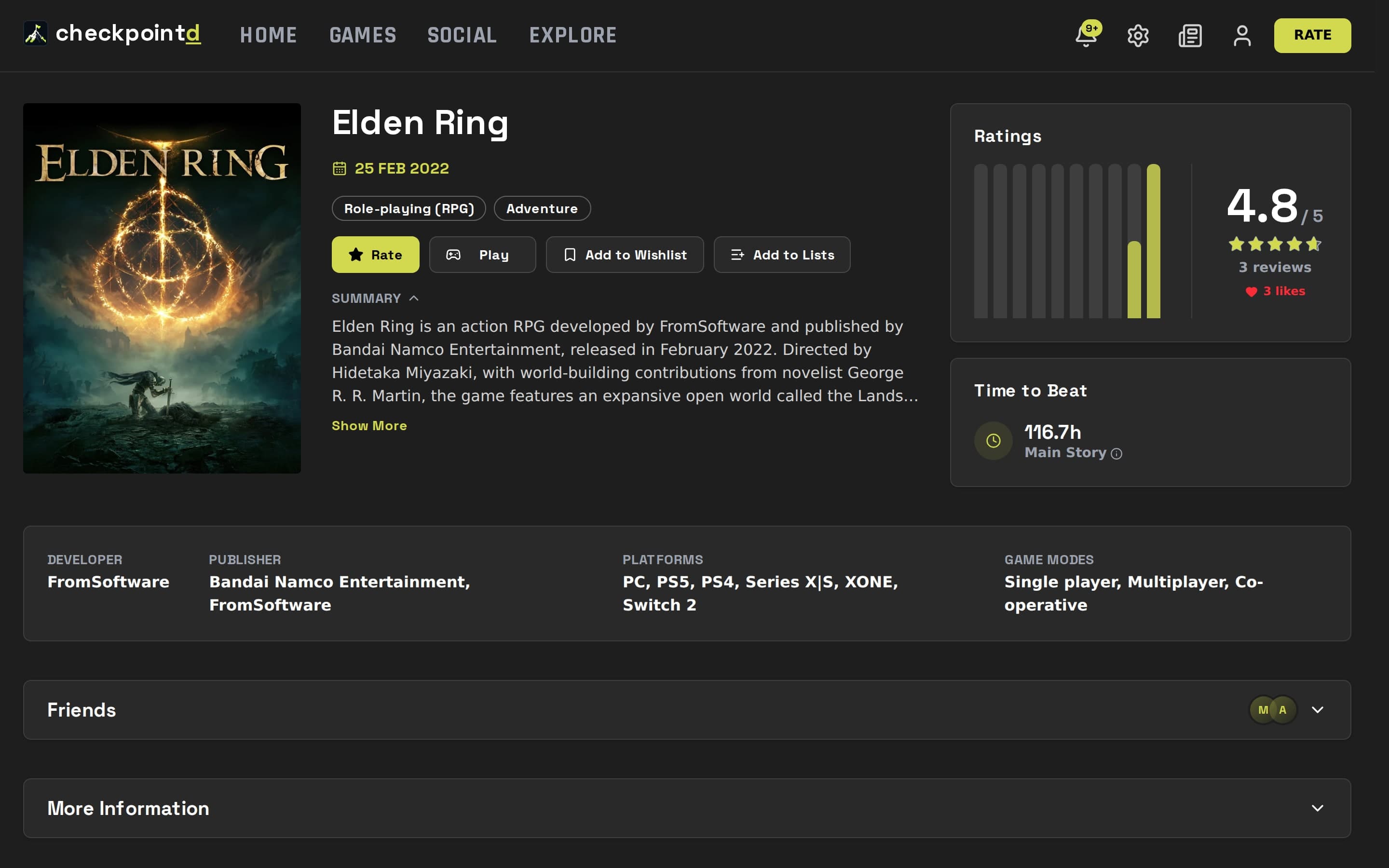Open the SOCIAL menu item
Image resolution: width=1389 pixels, height=868 pixels.
click(x=462, y=35)
